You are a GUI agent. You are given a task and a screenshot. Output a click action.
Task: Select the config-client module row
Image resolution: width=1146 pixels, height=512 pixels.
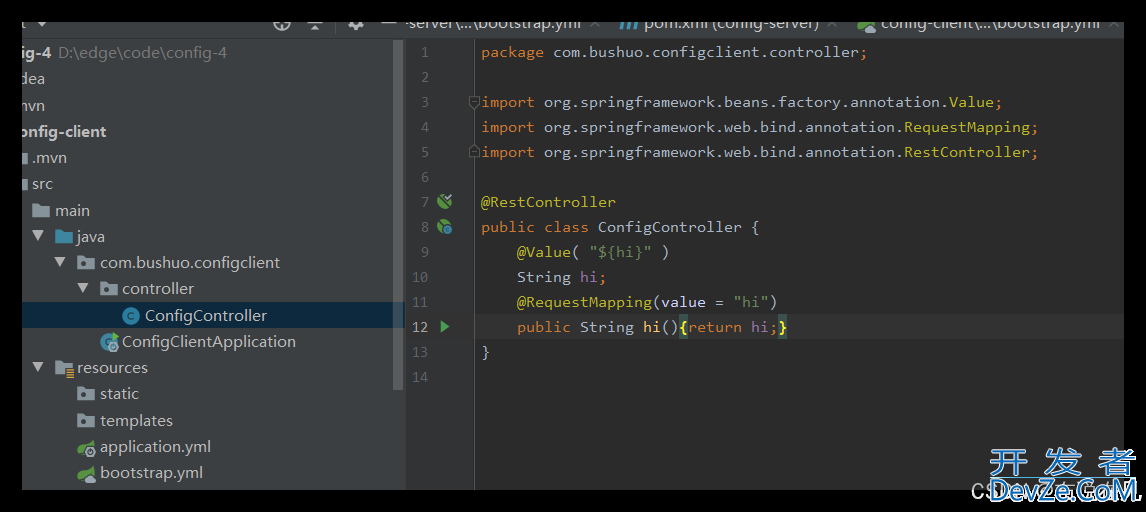pos(212,131)
